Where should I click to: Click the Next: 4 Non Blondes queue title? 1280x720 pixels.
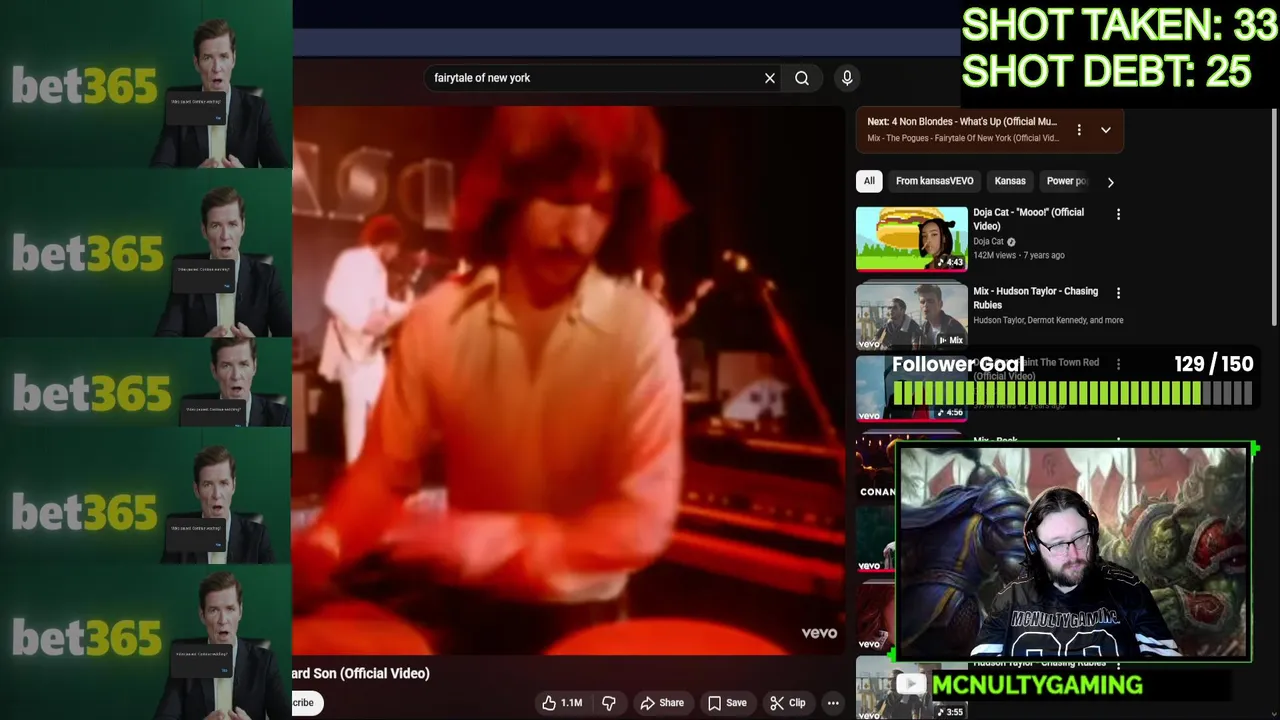(962, 122)
